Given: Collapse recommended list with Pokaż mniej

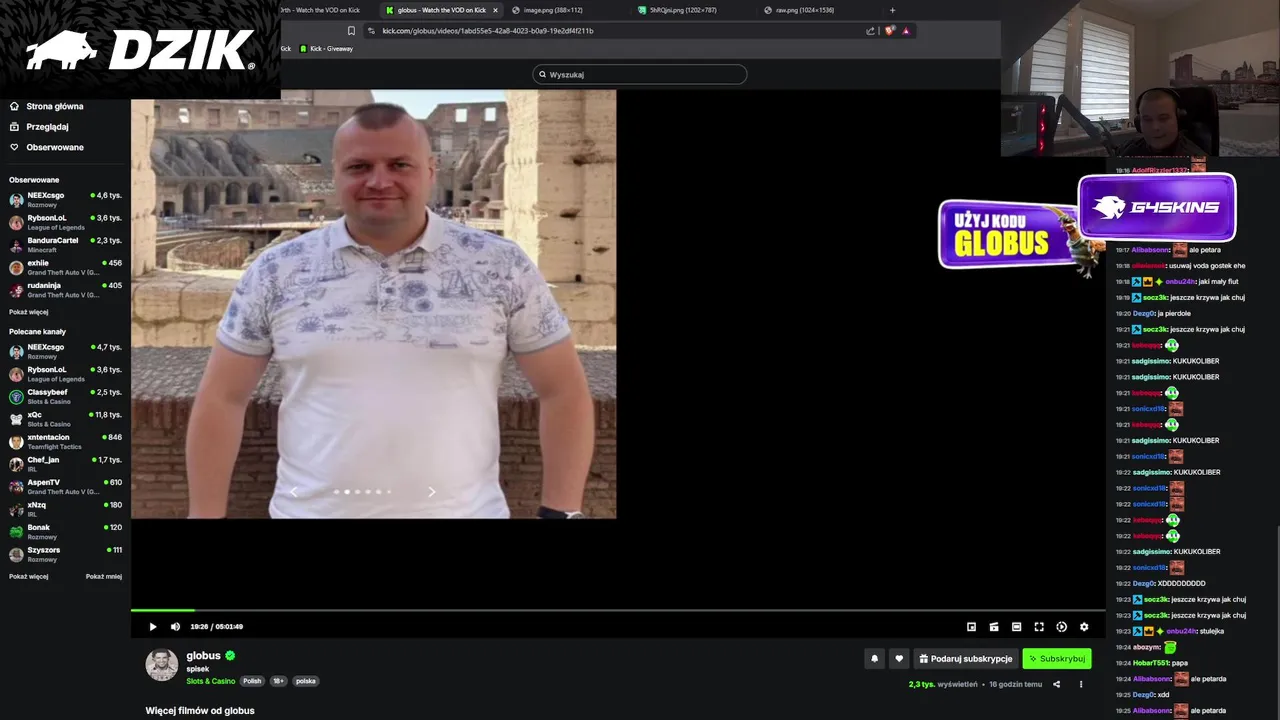Looking at the screenshot, I should (x=104, y=576).
